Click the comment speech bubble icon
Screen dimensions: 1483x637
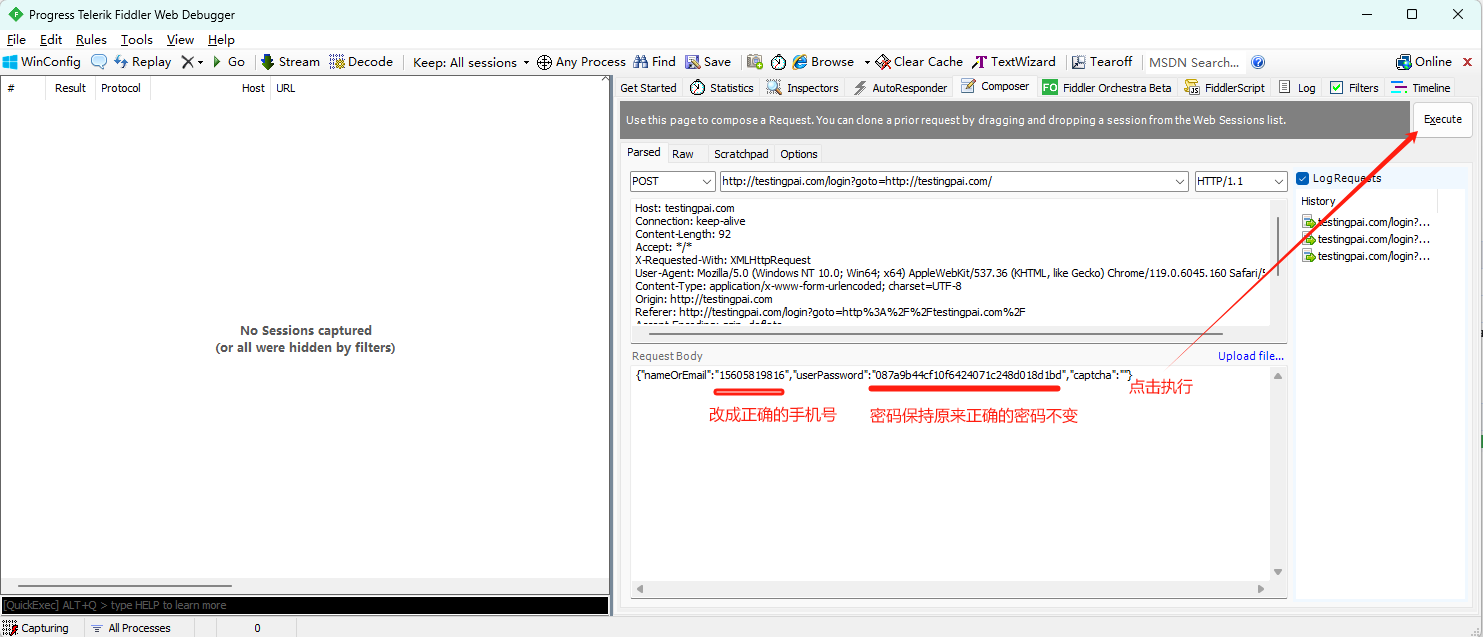pos(98,62)
